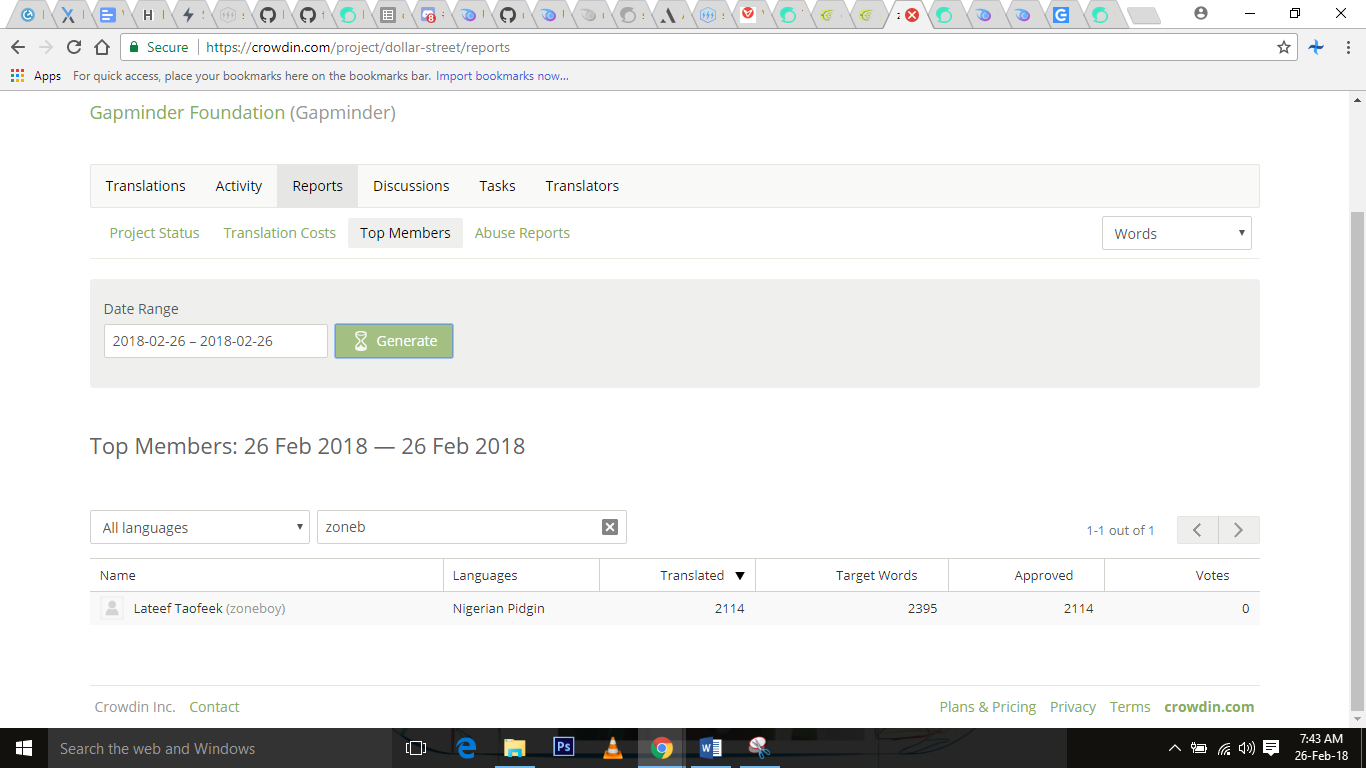
Task: Open the Action Center notifications
Action: pyautogui.click(x=1271, y=748)
